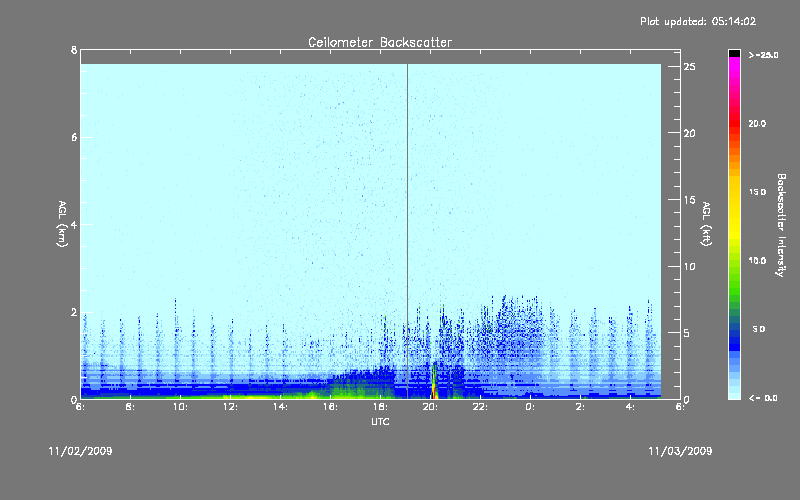Click the 'Backscatter Intensity' colorbar label
This screenshot has width=800, height=500.
point(780,225)
